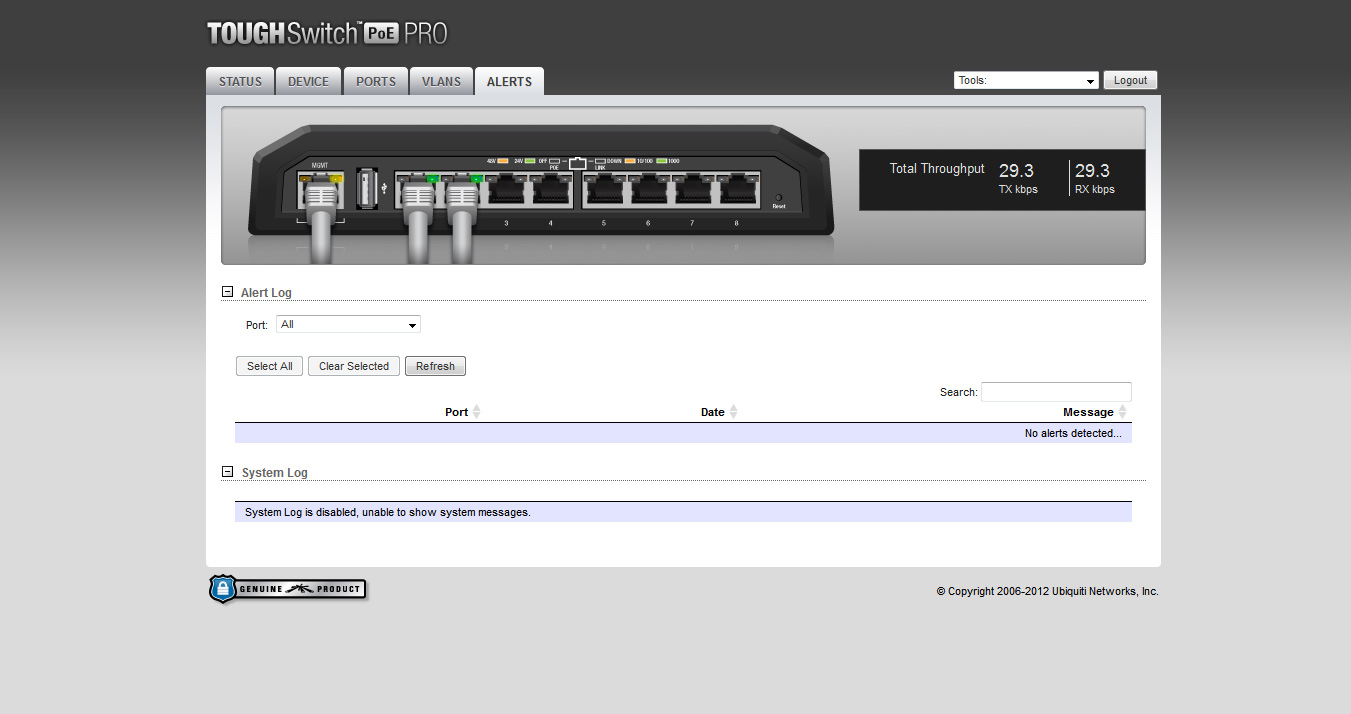Click port 7 on the switch image
Image resolution: width=1351 pixels, height=714 pixels.
tap(692, 189)
